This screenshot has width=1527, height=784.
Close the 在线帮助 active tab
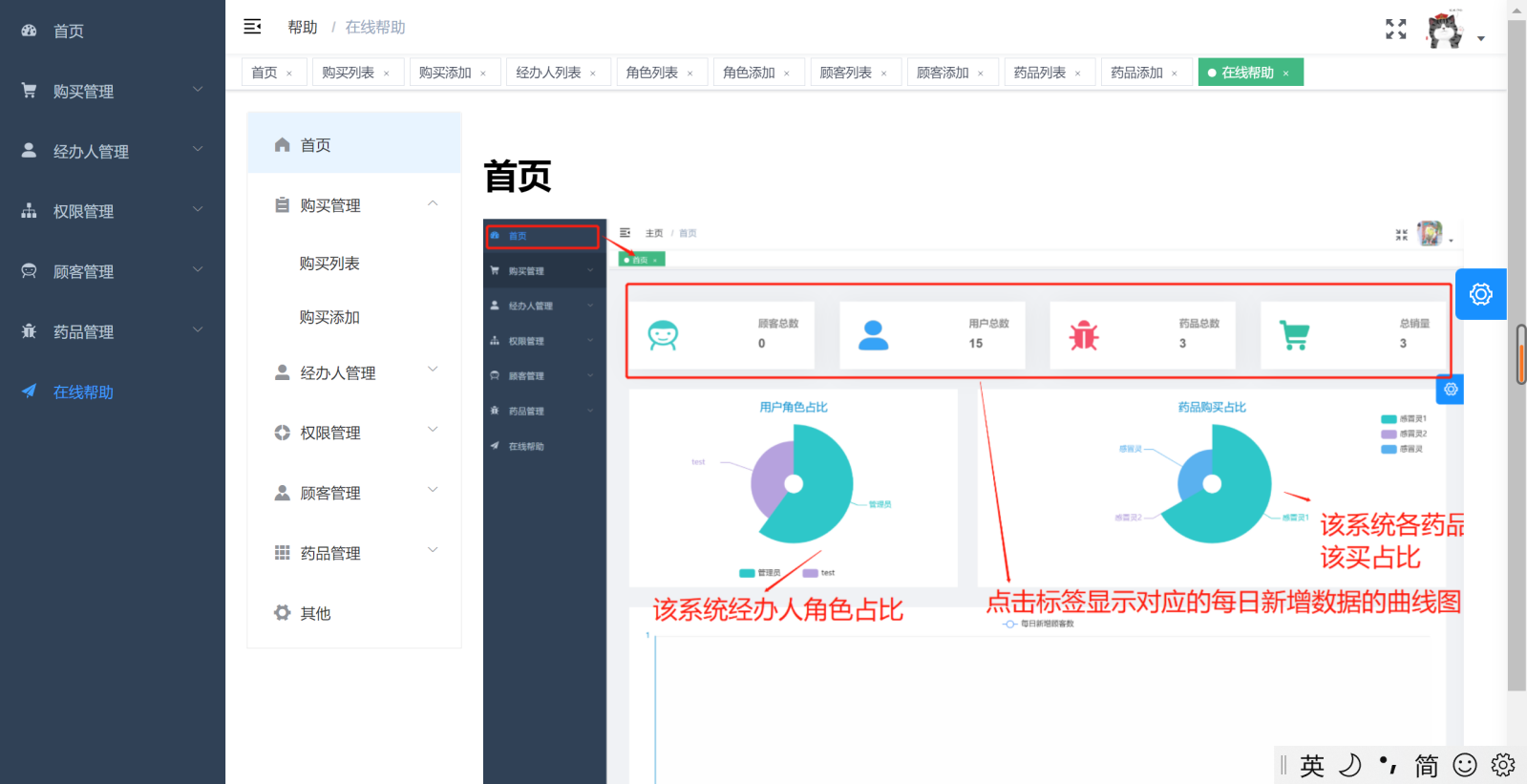pos(1286,74)
